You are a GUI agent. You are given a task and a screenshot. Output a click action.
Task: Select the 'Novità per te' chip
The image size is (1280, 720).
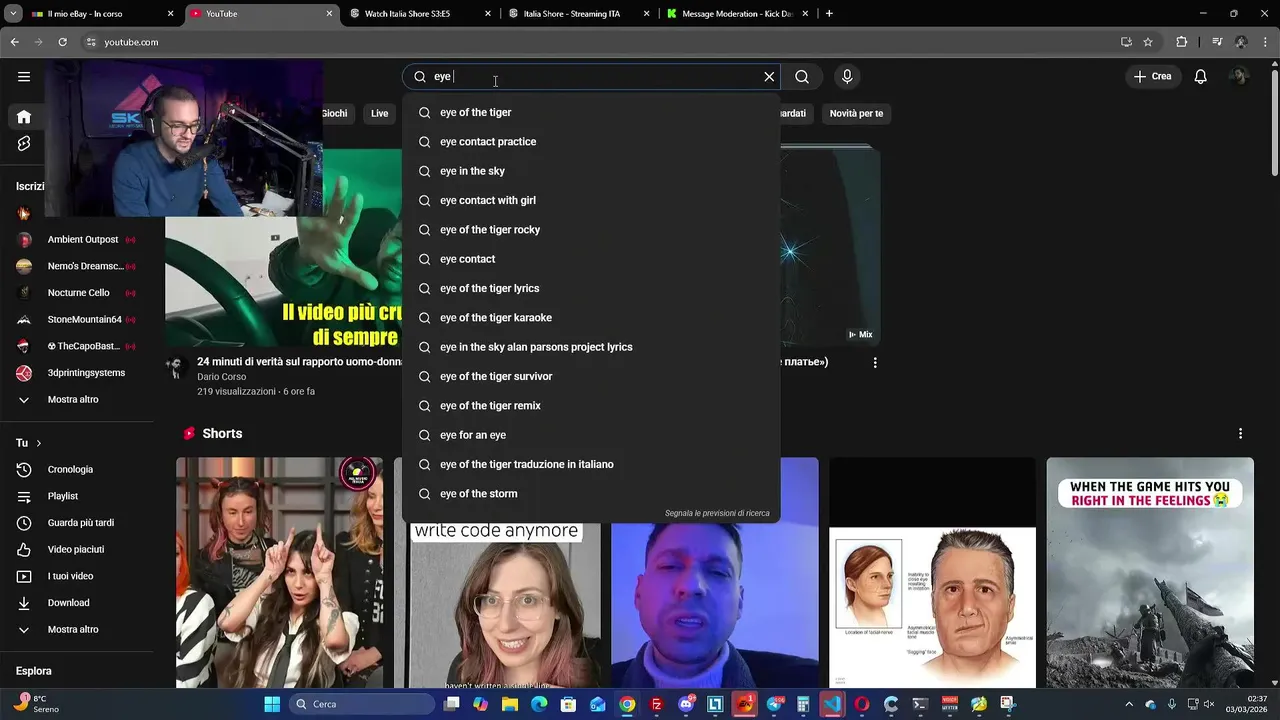pyautogui.click(x=856, y=113)
